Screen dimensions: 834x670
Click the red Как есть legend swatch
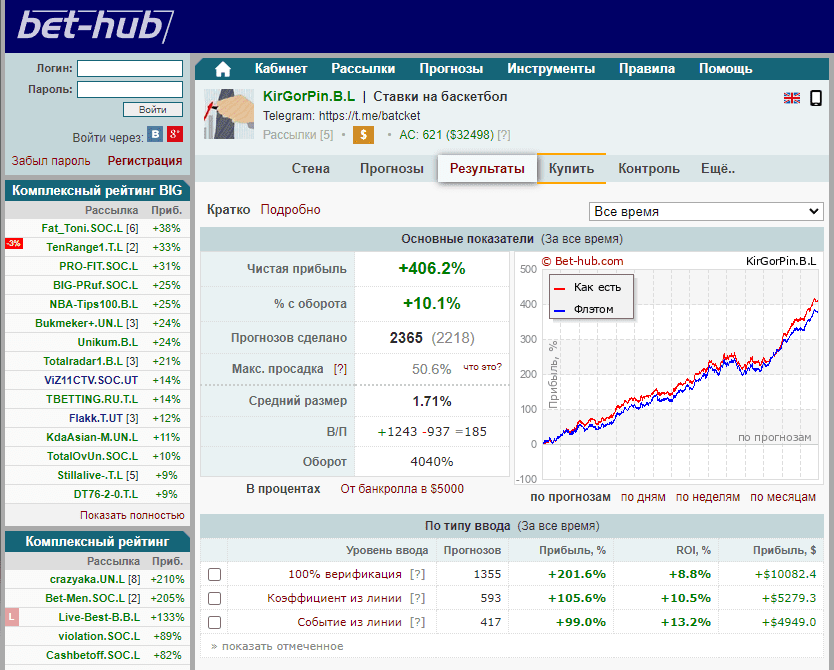click(560, 288)
